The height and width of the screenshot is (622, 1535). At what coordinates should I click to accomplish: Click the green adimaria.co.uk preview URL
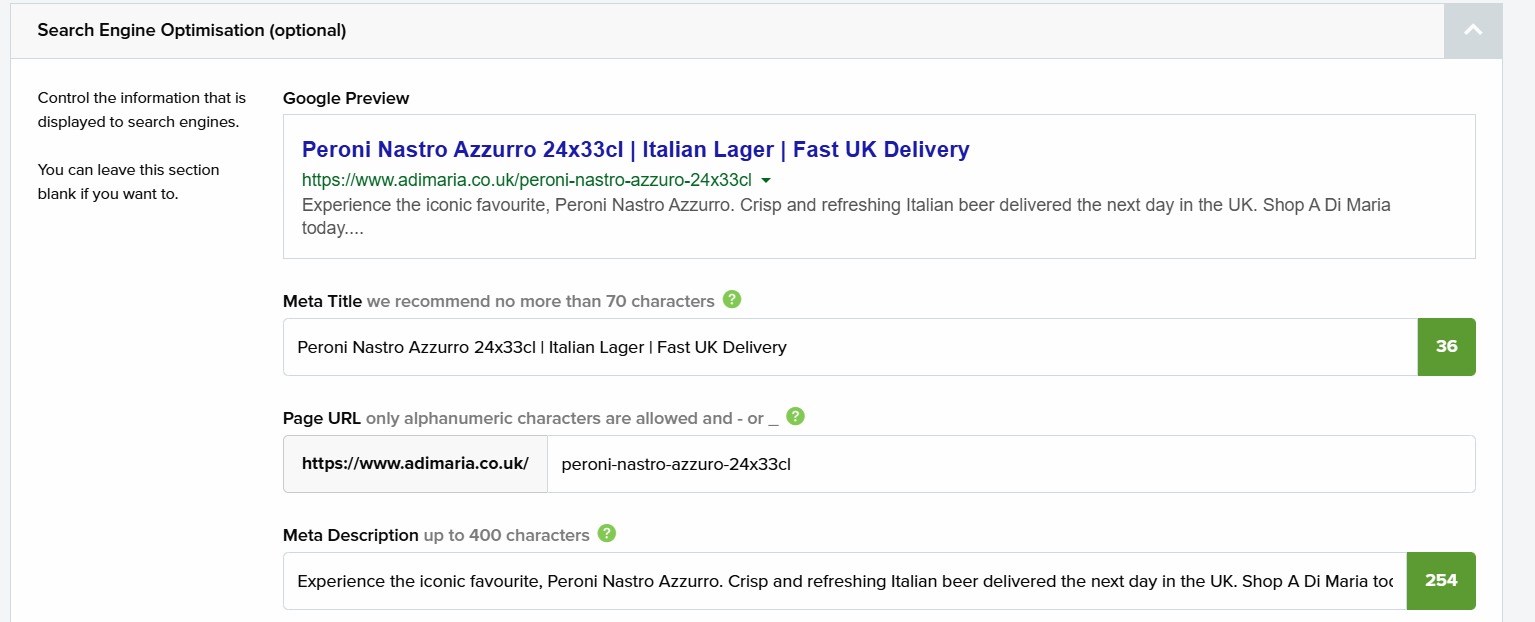[527, 180]
